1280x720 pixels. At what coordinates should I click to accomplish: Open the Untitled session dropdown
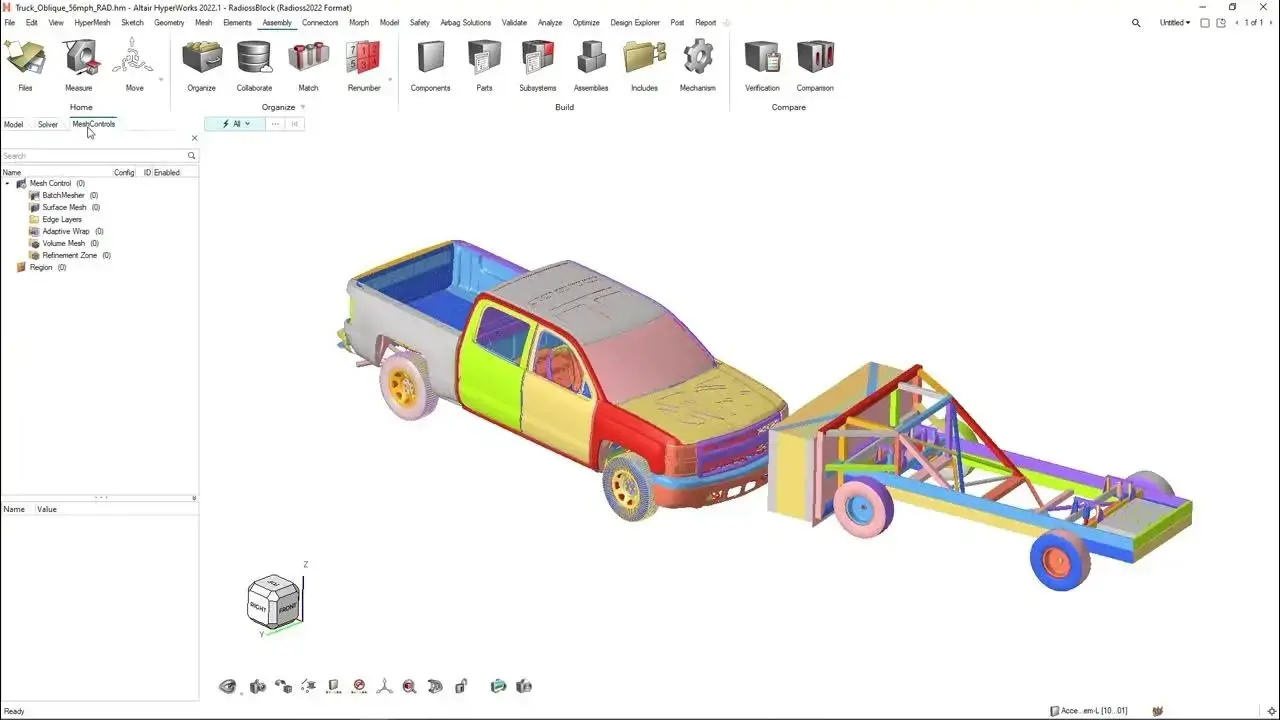tap(1174, 22)
